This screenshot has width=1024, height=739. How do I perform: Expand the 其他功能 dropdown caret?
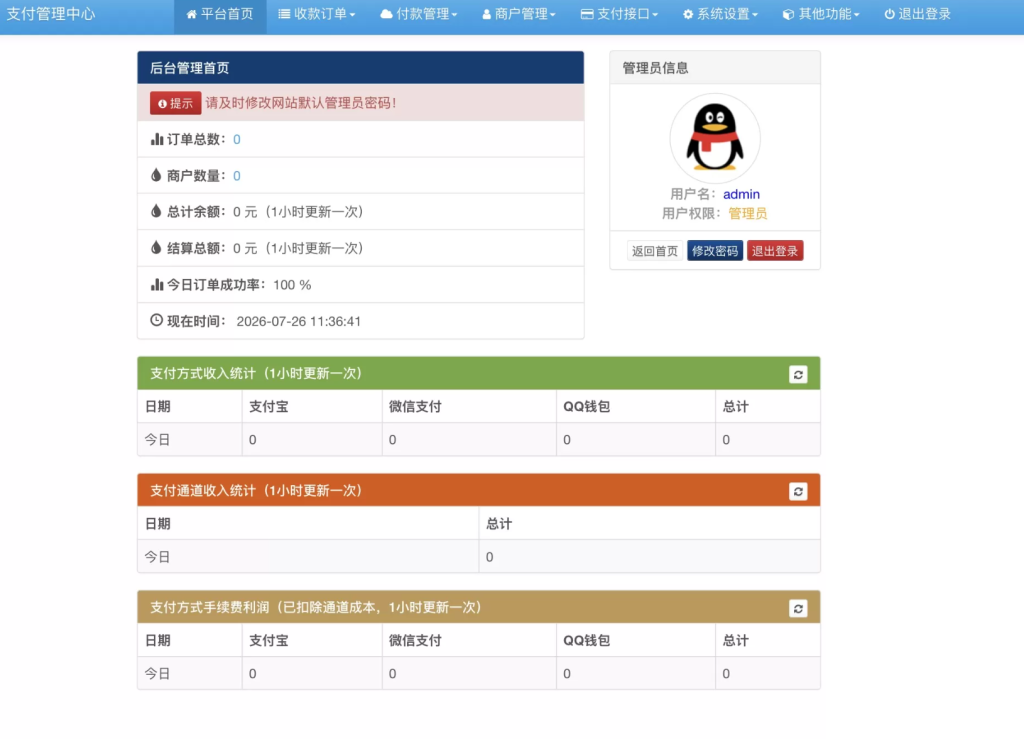click(857, 14)
